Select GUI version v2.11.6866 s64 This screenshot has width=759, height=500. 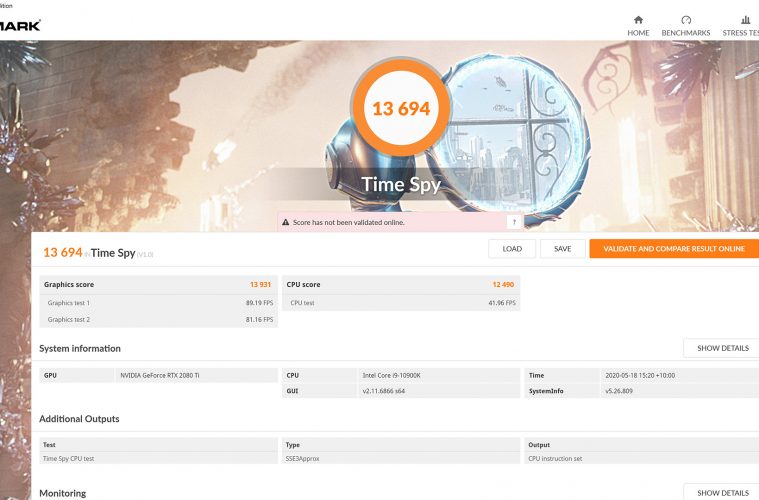click(383, 391)
